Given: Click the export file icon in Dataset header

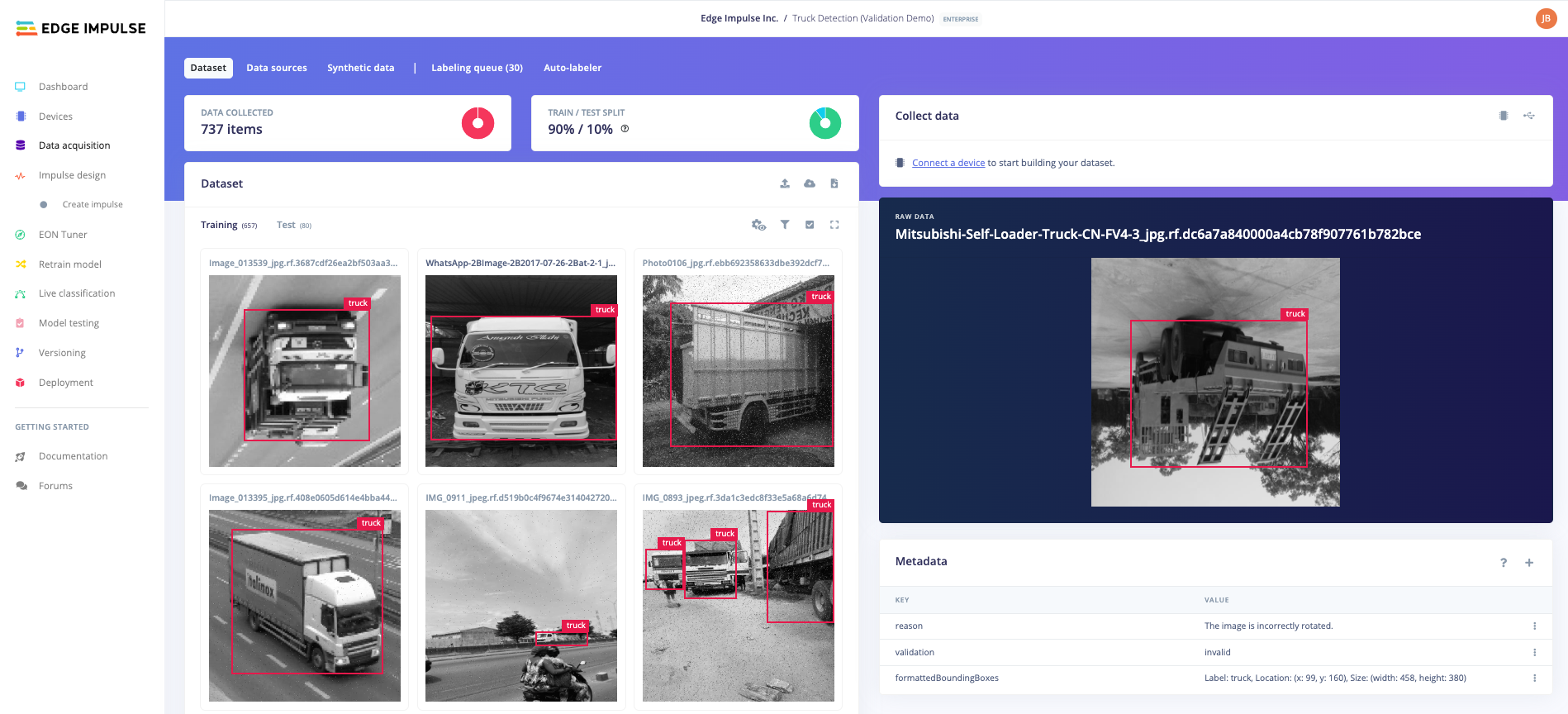Looking at the screenshot, I should click(834, 183).
